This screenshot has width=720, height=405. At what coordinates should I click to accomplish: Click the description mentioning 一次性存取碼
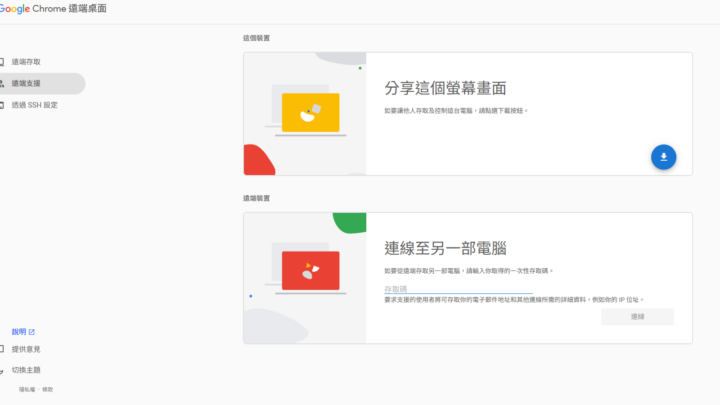[468, 271]
